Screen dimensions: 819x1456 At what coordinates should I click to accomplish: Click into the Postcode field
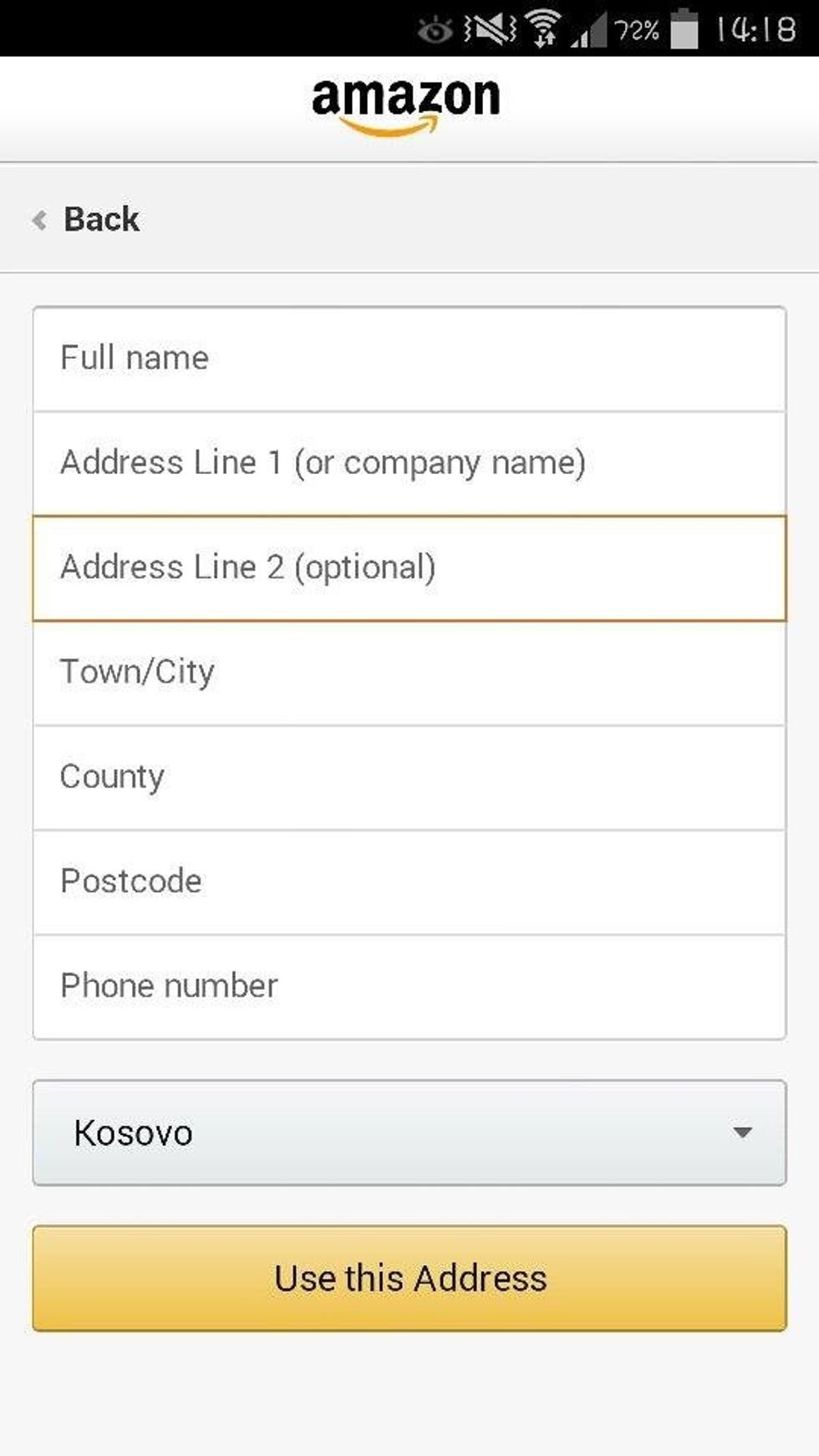click(x=409, y=882)
